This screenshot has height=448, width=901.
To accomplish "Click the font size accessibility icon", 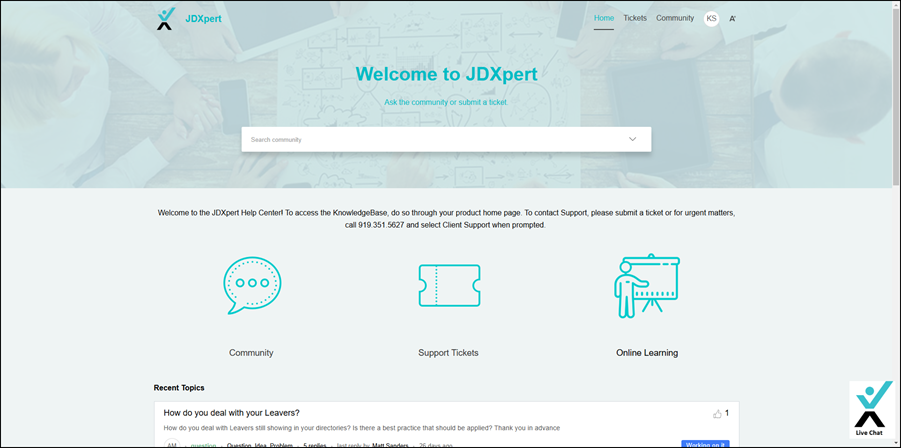I will [x=733, y=19].
